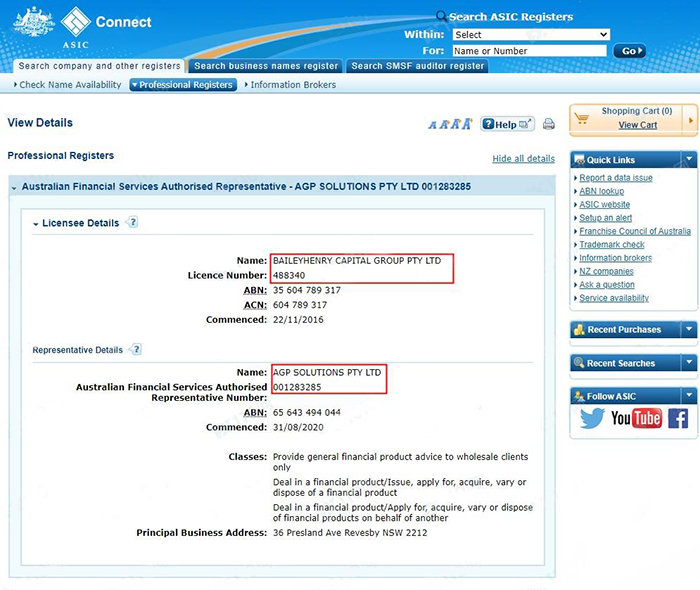Open ABN lookup quick link
The height and width of the screenshot is (590, 700).
[601, 191]
